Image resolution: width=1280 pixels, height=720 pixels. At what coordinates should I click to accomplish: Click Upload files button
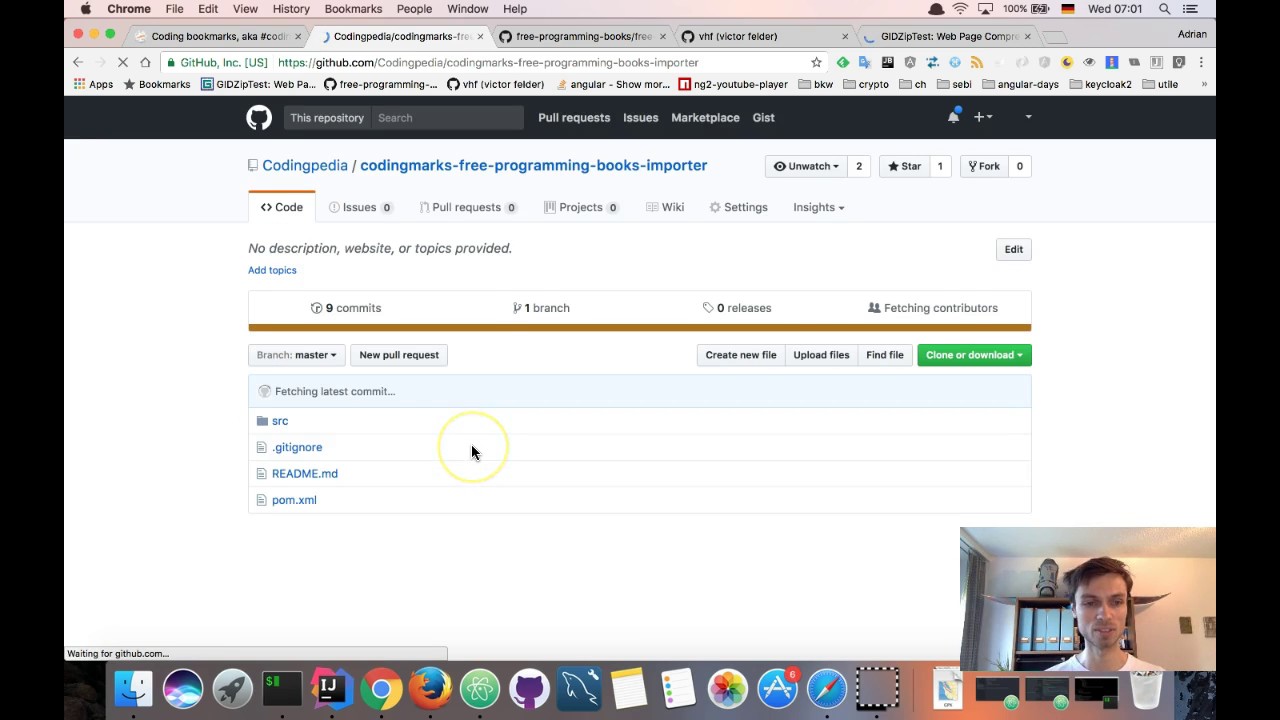coord(821,355)
